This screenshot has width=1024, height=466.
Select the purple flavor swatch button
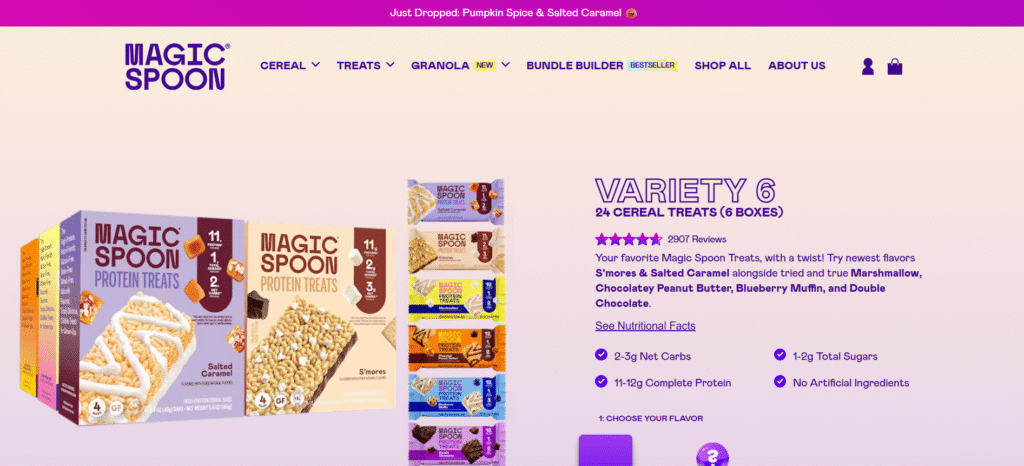[x=605, y=450]
